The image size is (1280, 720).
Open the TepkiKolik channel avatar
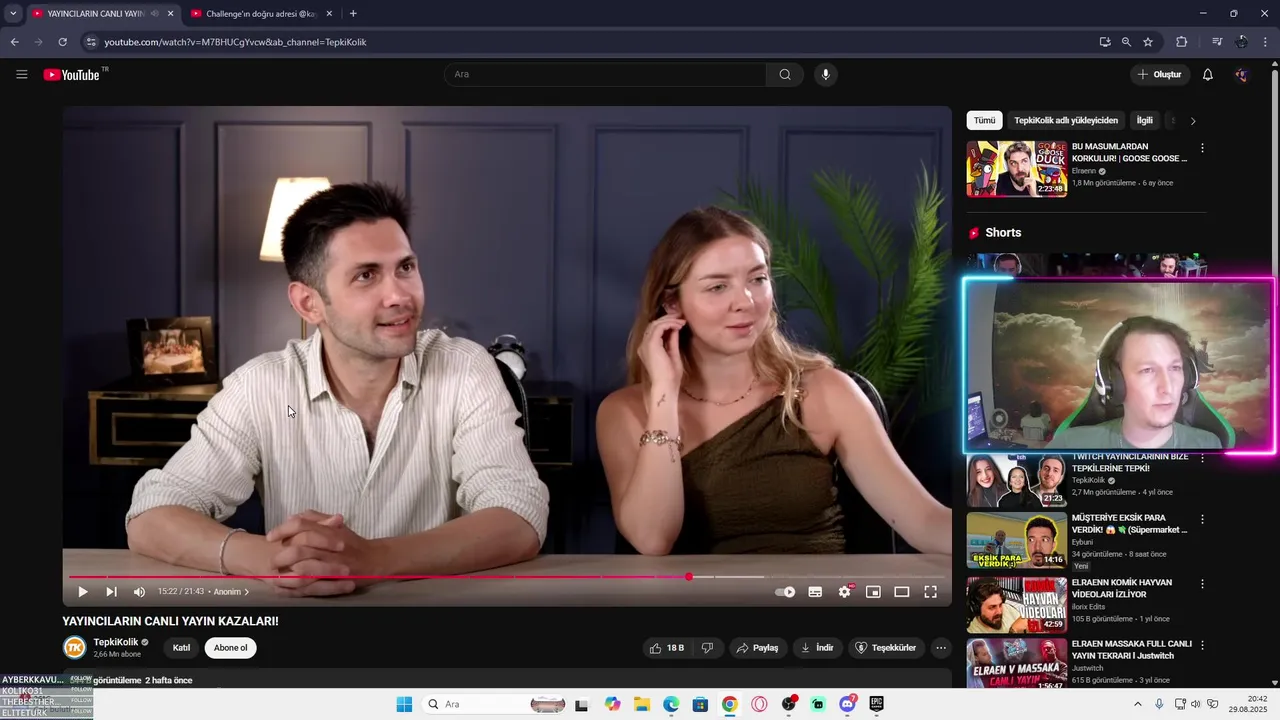pos(75,648)
